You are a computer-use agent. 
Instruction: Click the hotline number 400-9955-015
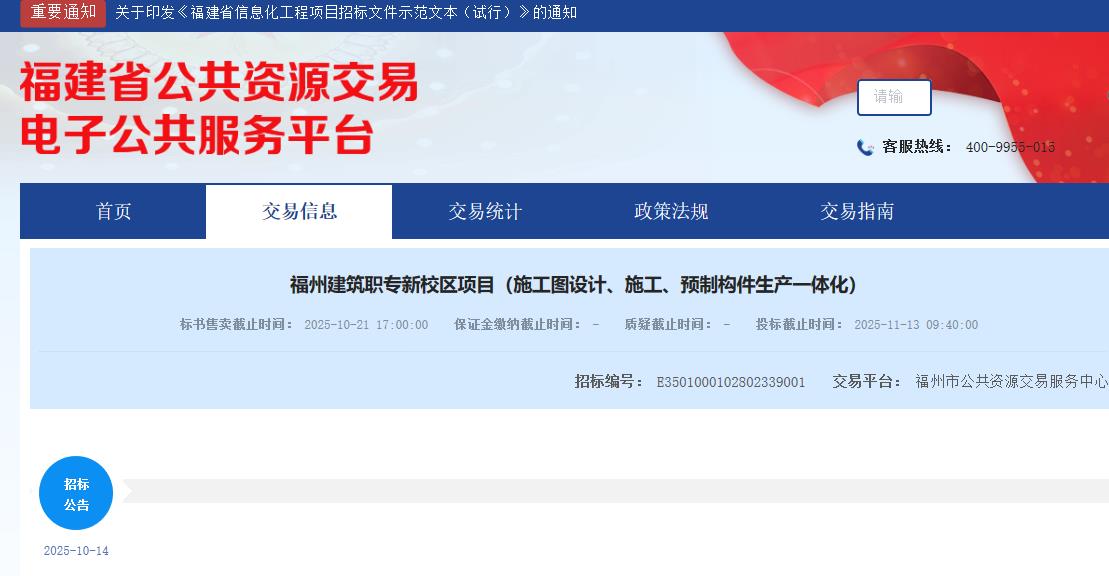1010,147
